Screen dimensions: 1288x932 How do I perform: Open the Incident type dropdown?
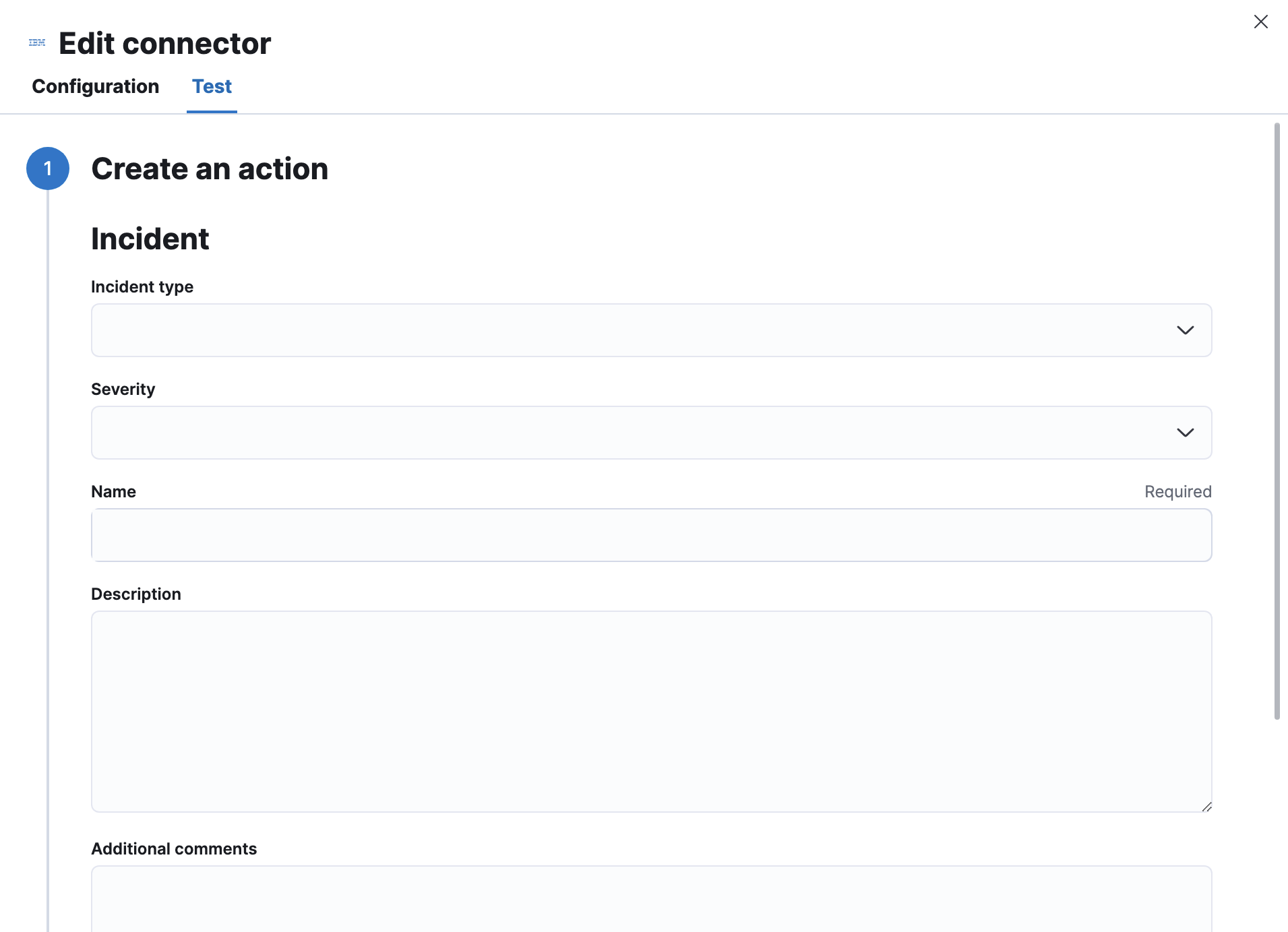[651, 330]
